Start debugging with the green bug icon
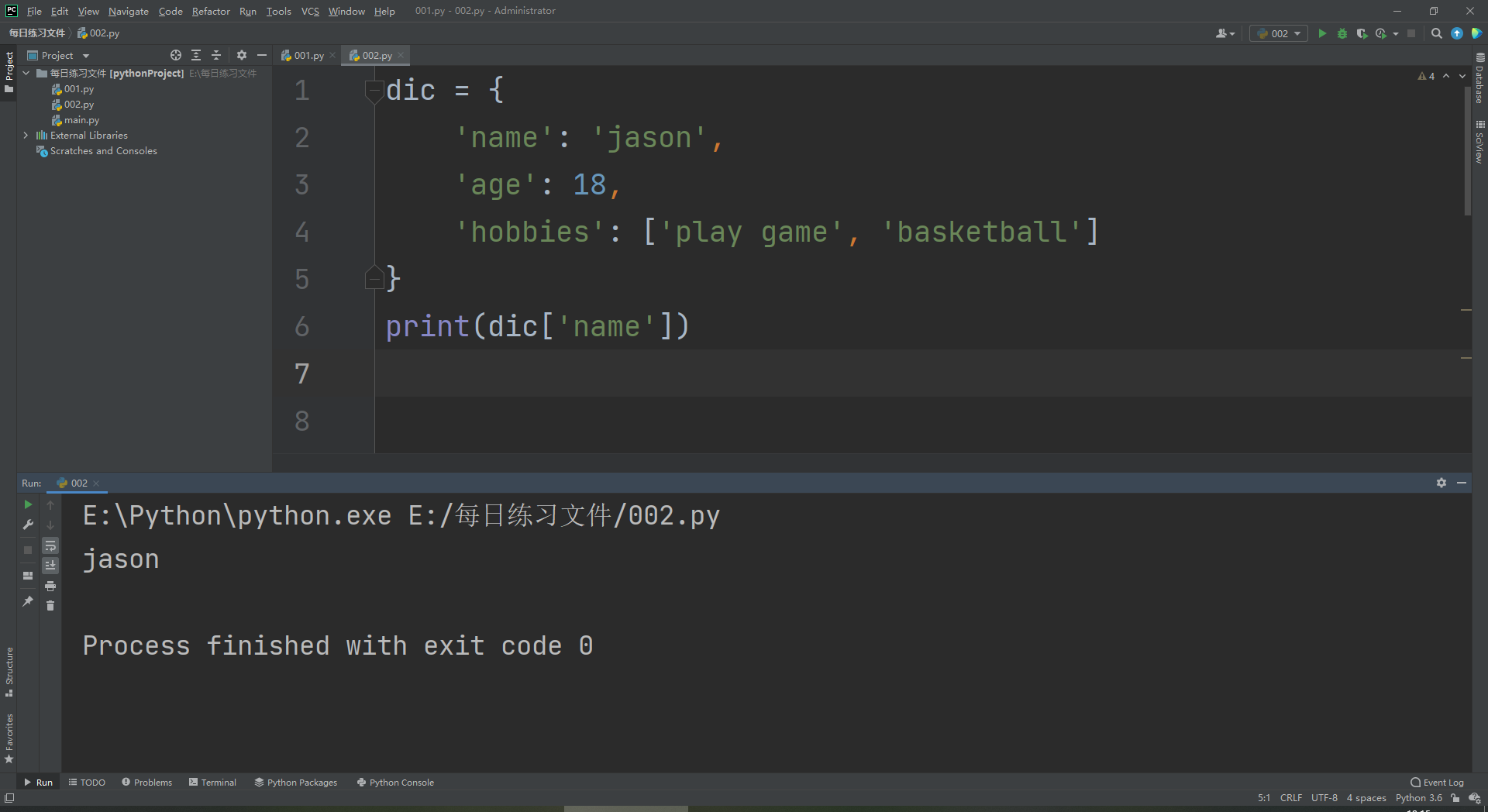The width and height of the screenshot is (1488, 812). pyautogui.click(x=1342, y=33)
